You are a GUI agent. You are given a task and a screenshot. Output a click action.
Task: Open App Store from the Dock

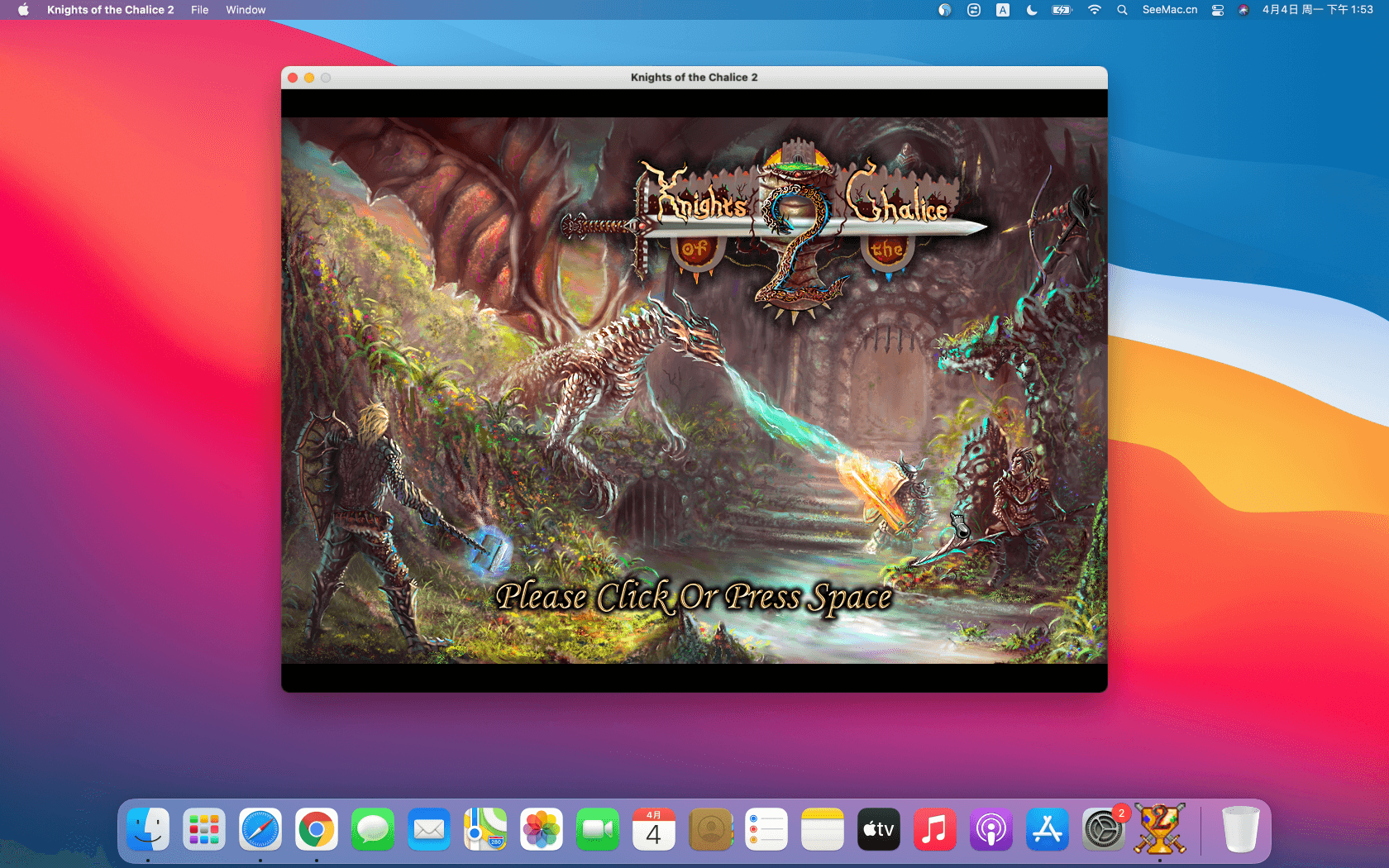1048,829
